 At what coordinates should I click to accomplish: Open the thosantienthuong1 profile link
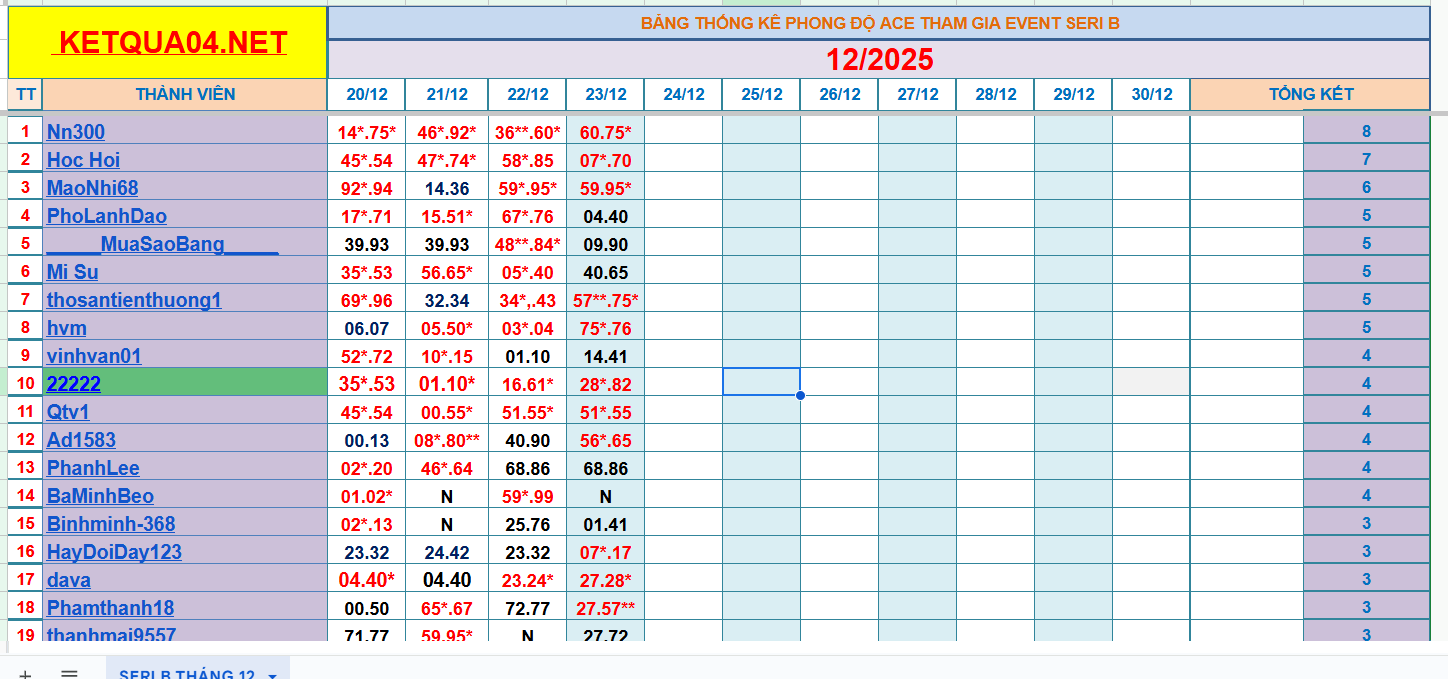coord(134,300)
